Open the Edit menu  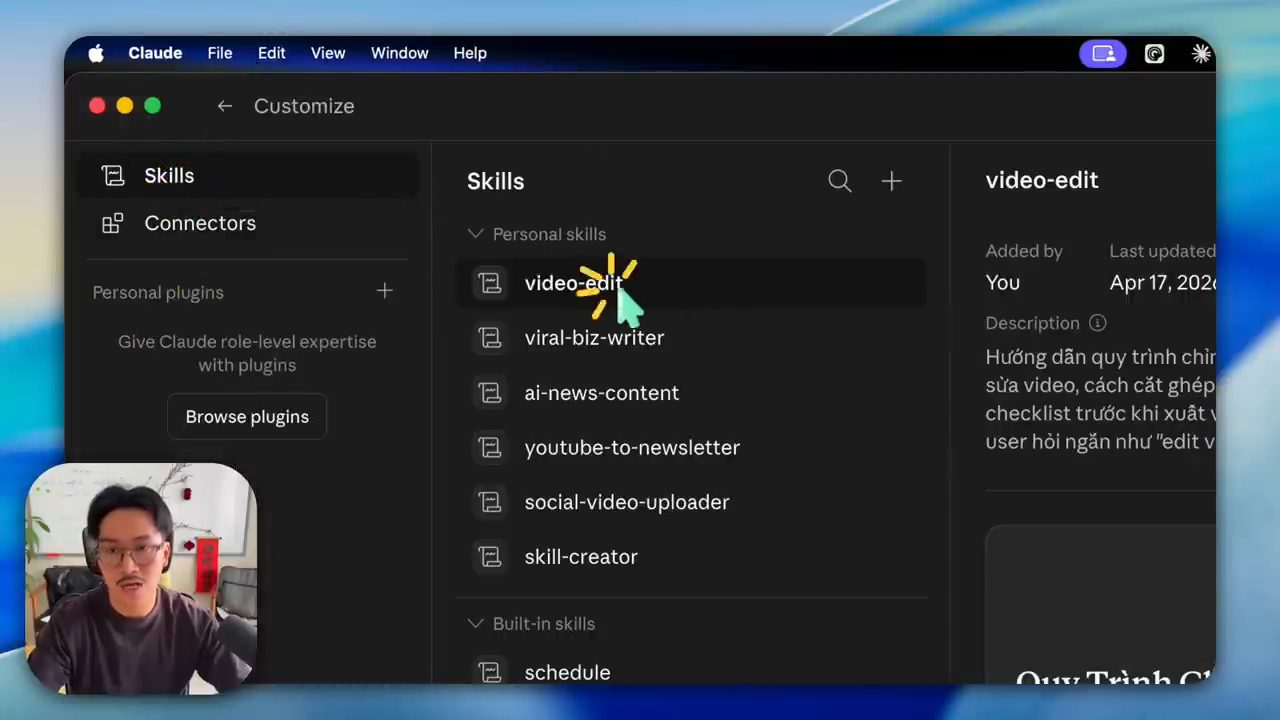272,53
